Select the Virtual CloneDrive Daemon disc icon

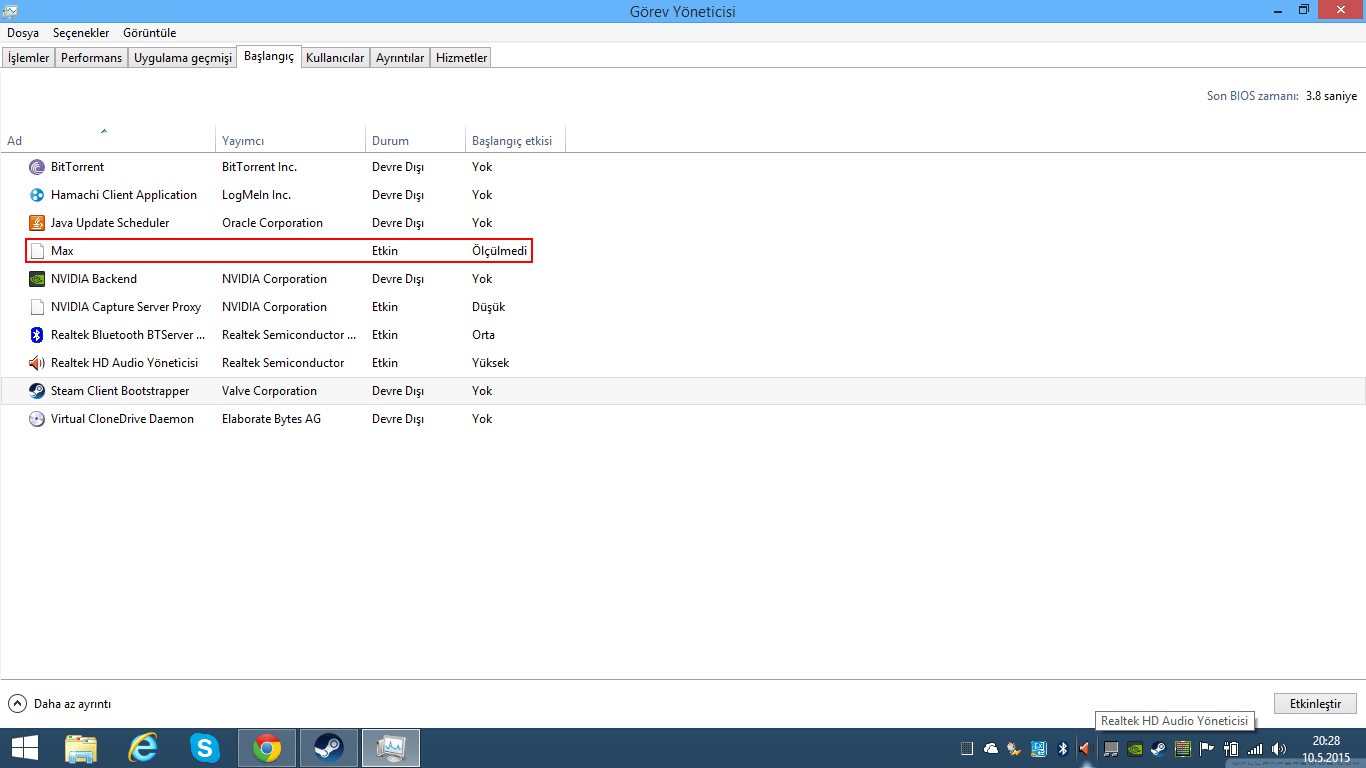pos(37,419)
